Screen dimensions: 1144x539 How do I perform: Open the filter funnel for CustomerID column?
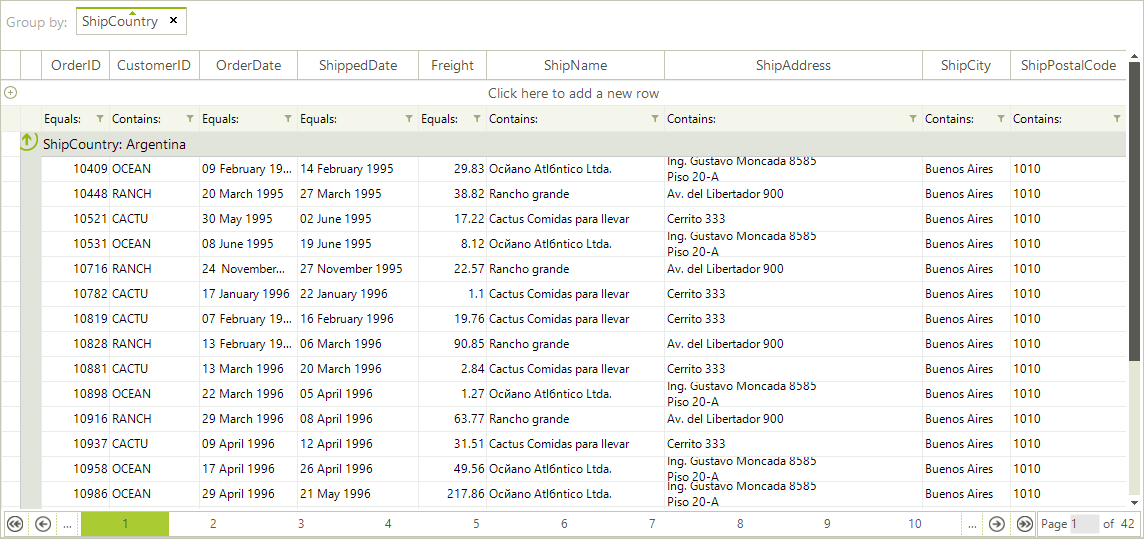pos(189,119)
